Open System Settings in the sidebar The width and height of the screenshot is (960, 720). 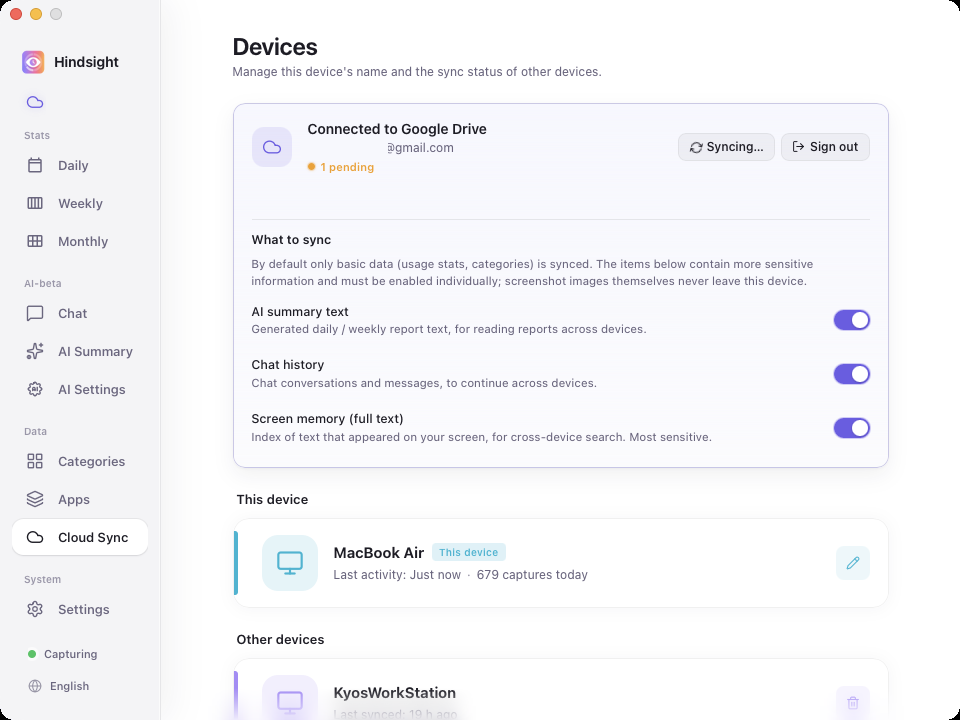pos(80,609)
